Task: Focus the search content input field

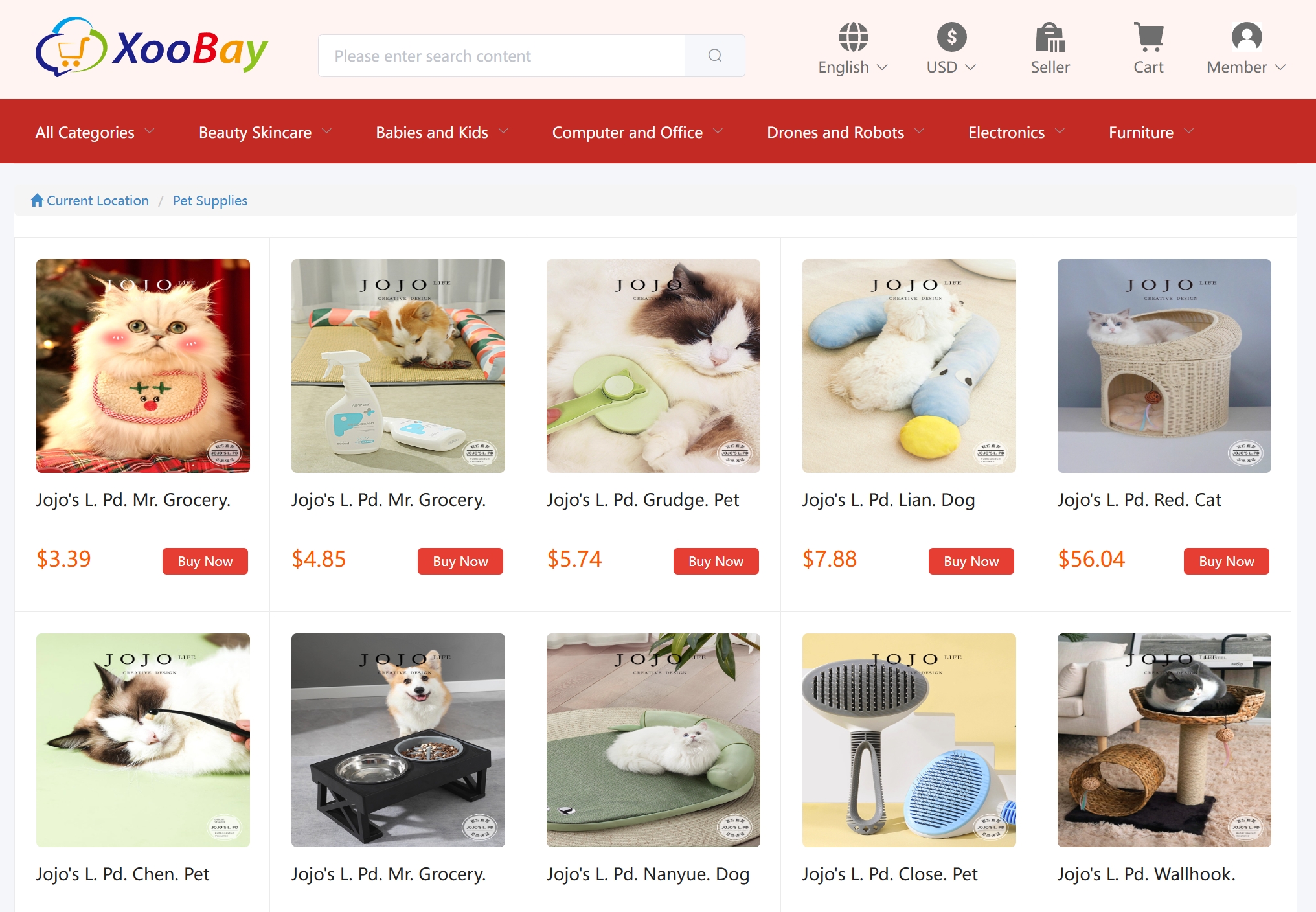Action: pyautogui.click(x=501, y=56)
